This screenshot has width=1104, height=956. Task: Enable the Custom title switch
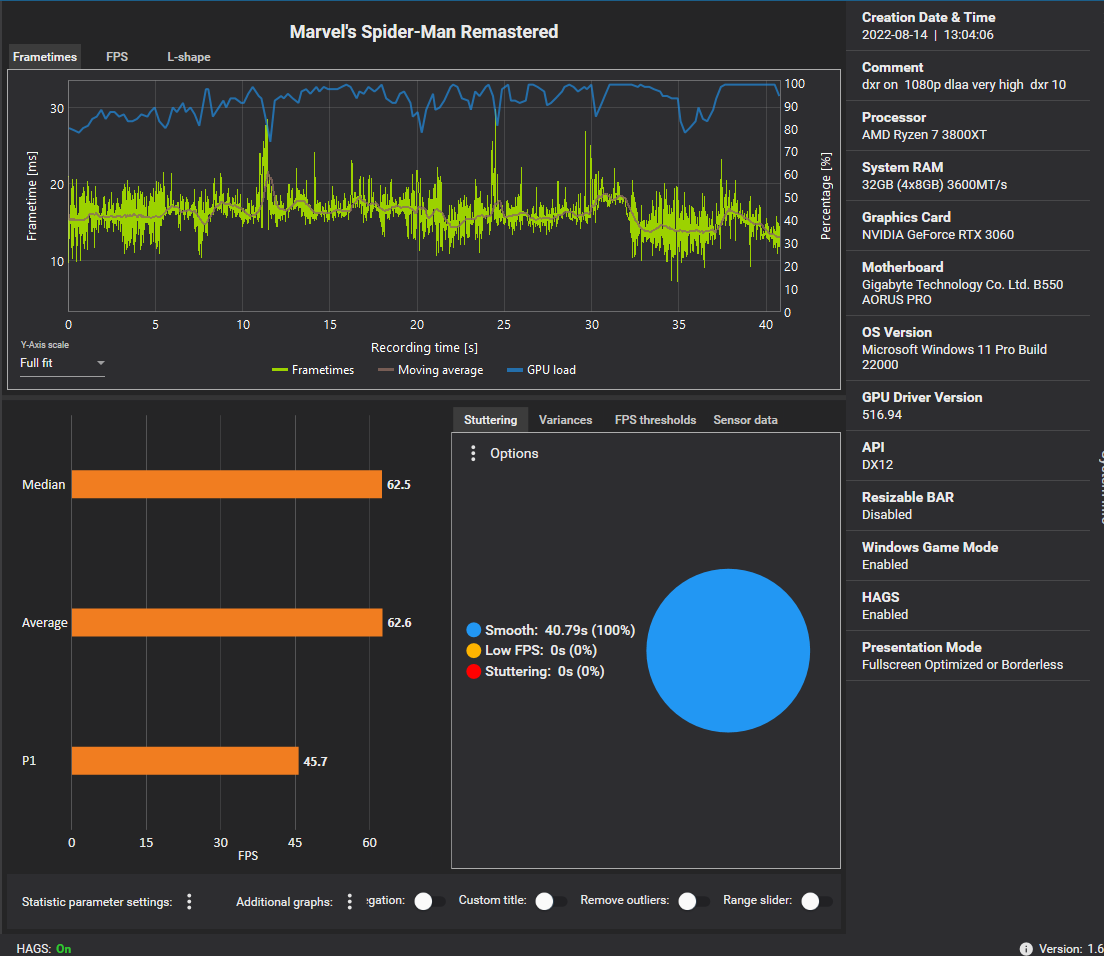(550, 901)
